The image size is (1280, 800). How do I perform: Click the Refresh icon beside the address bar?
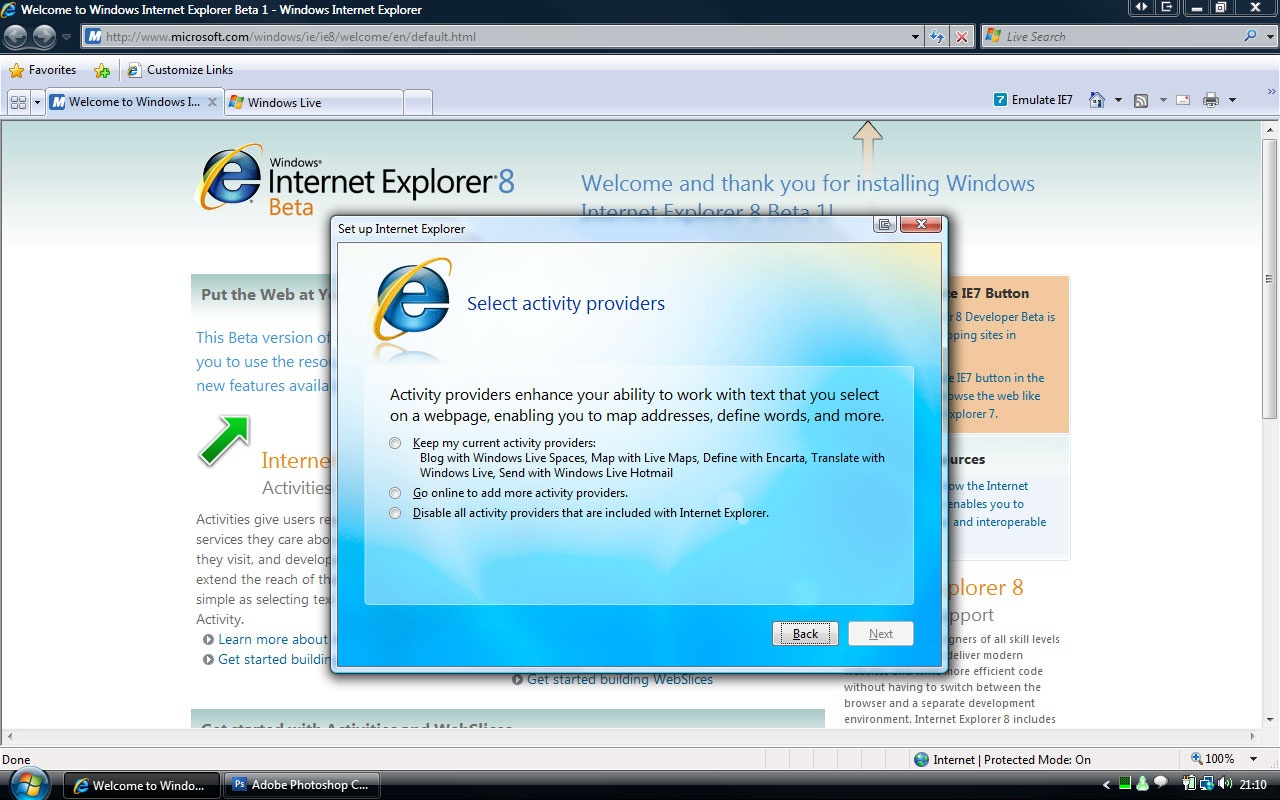(937, 37)
